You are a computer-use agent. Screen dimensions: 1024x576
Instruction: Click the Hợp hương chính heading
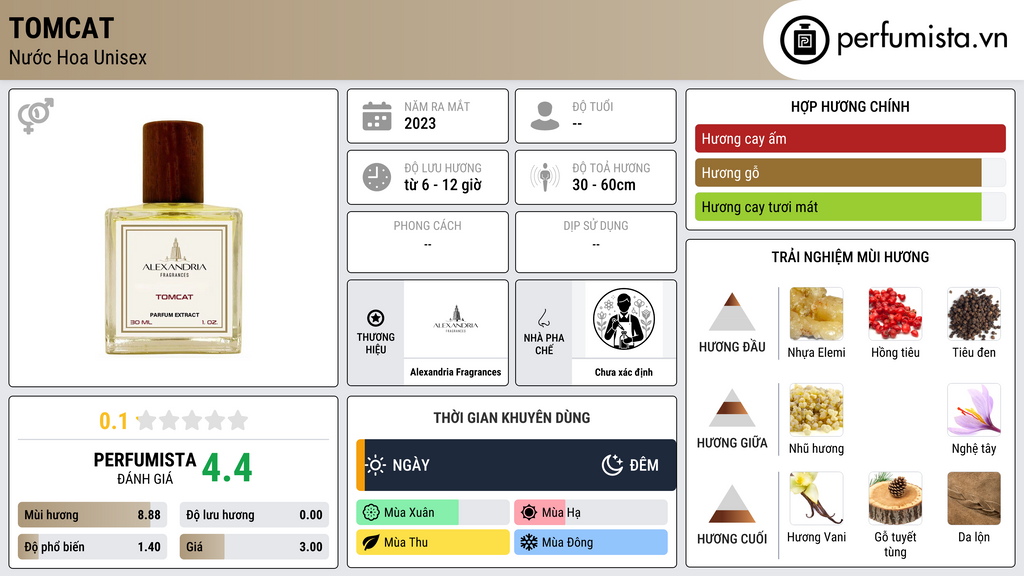coord(850,106)
